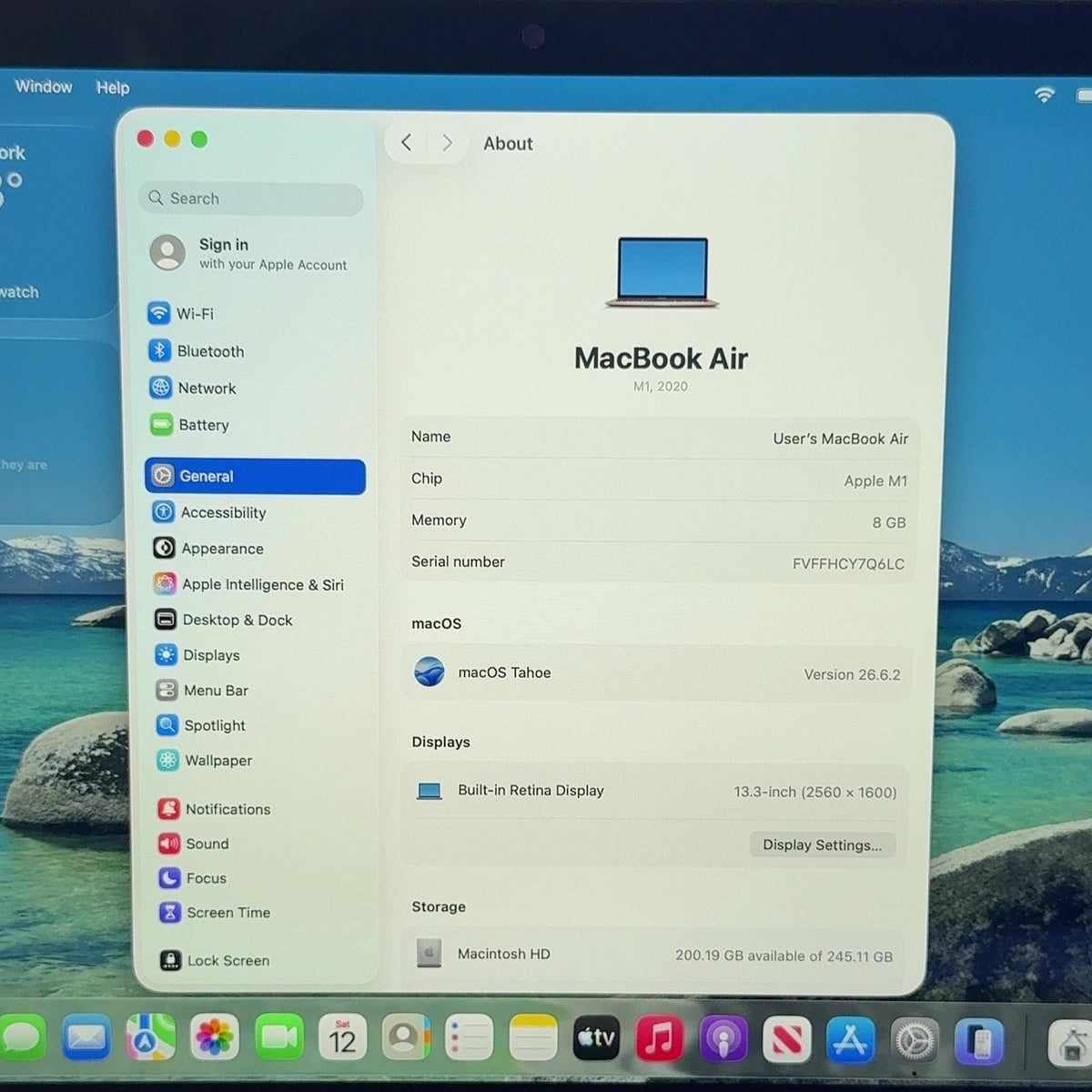Open iPhone Mirroring from the Dock
Screen dimensions: 1092x1092
pyautogui.click(x=979, y=1041)
